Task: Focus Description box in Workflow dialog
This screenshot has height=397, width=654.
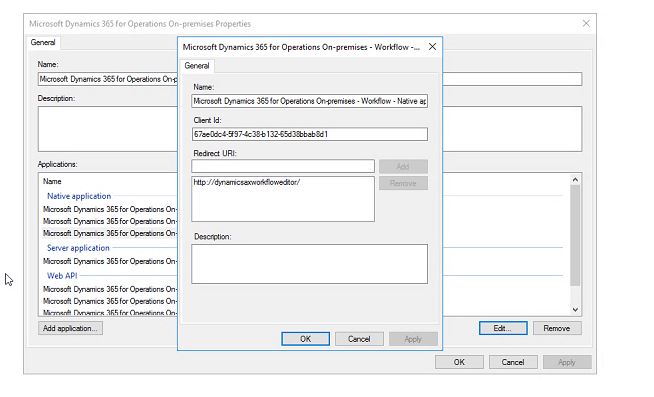Action: 309,264
